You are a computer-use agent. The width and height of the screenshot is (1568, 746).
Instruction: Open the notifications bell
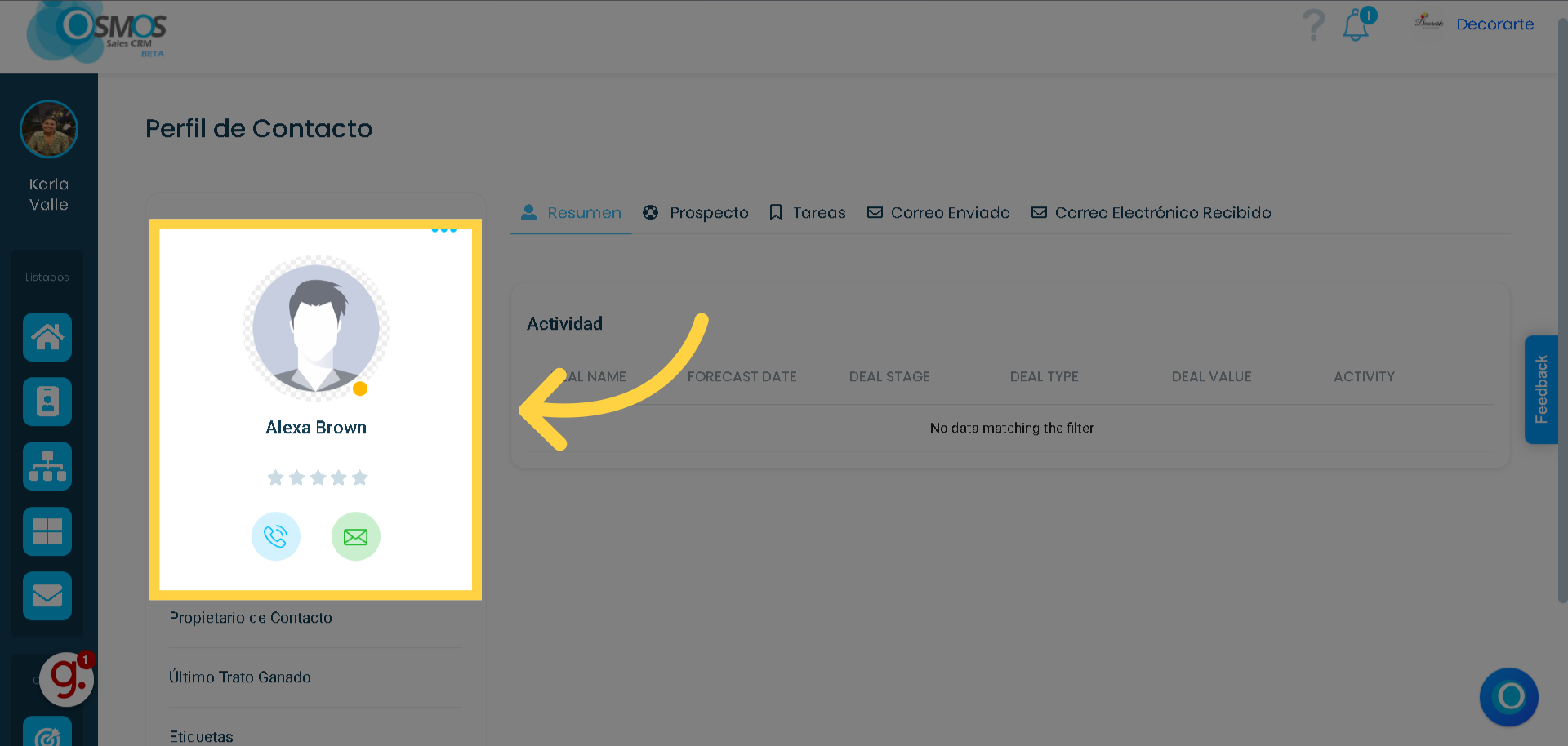(x=1357, y=25)
